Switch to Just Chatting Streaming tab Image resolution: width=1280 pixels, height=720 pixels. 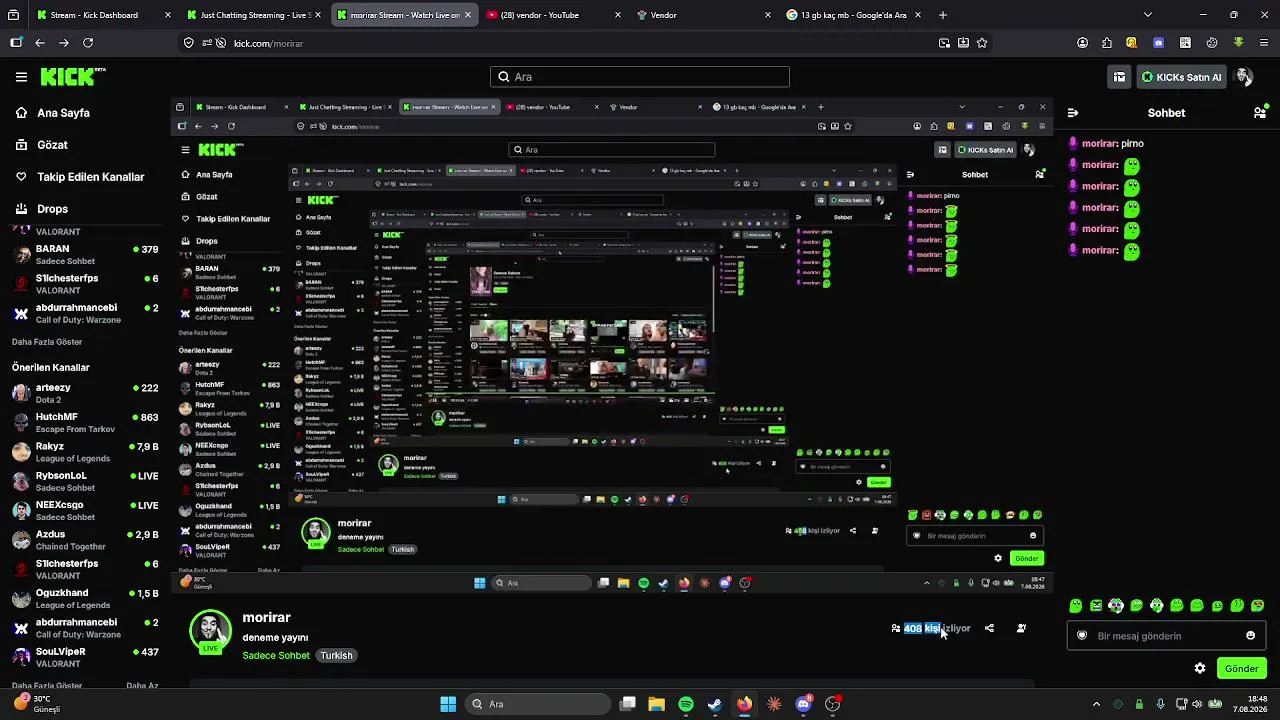point(255,15)
